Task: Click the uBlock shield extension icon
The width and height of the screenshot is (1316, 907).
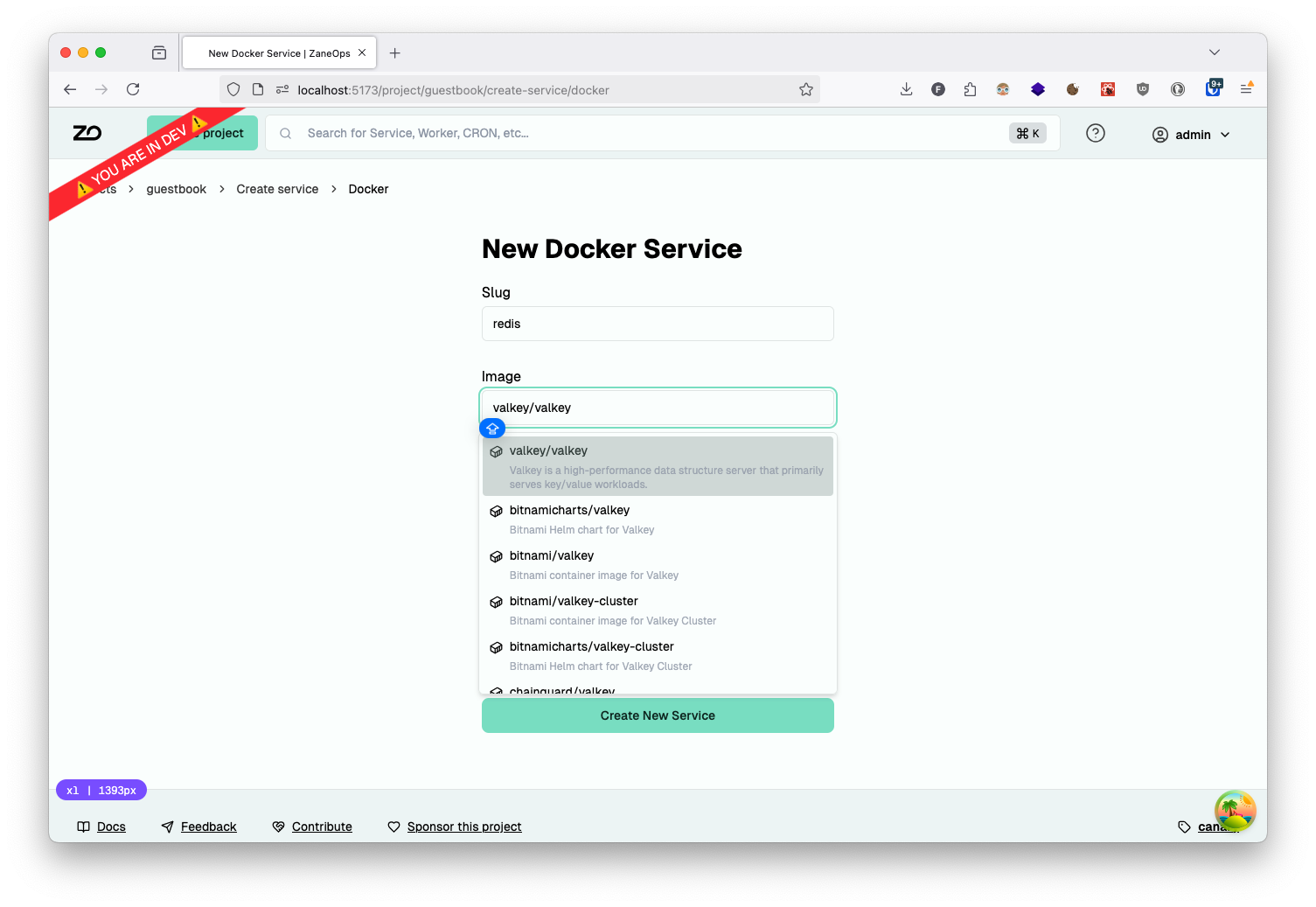Action: [x=1143, y=89]
